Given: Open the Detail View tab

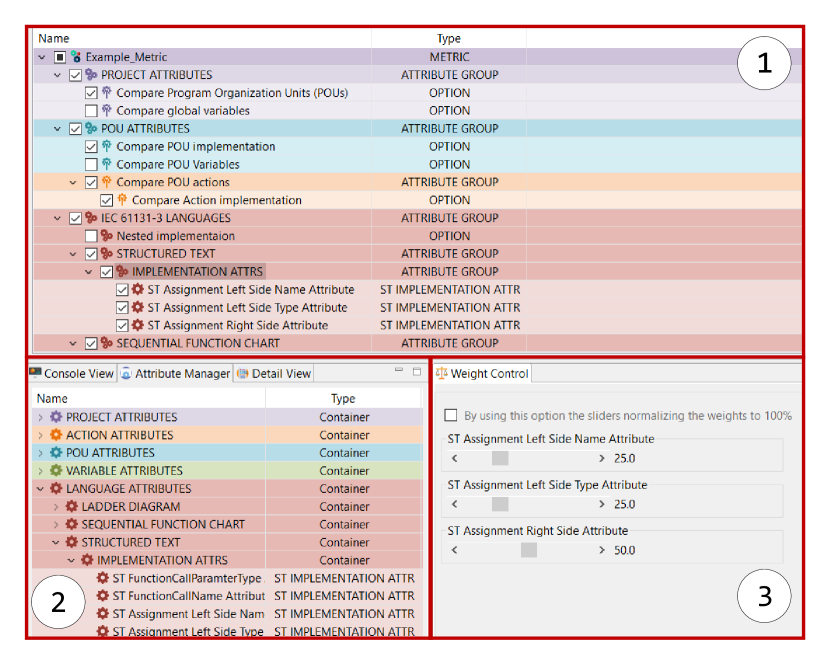Looking at the screenshot, I should point(274,373).
